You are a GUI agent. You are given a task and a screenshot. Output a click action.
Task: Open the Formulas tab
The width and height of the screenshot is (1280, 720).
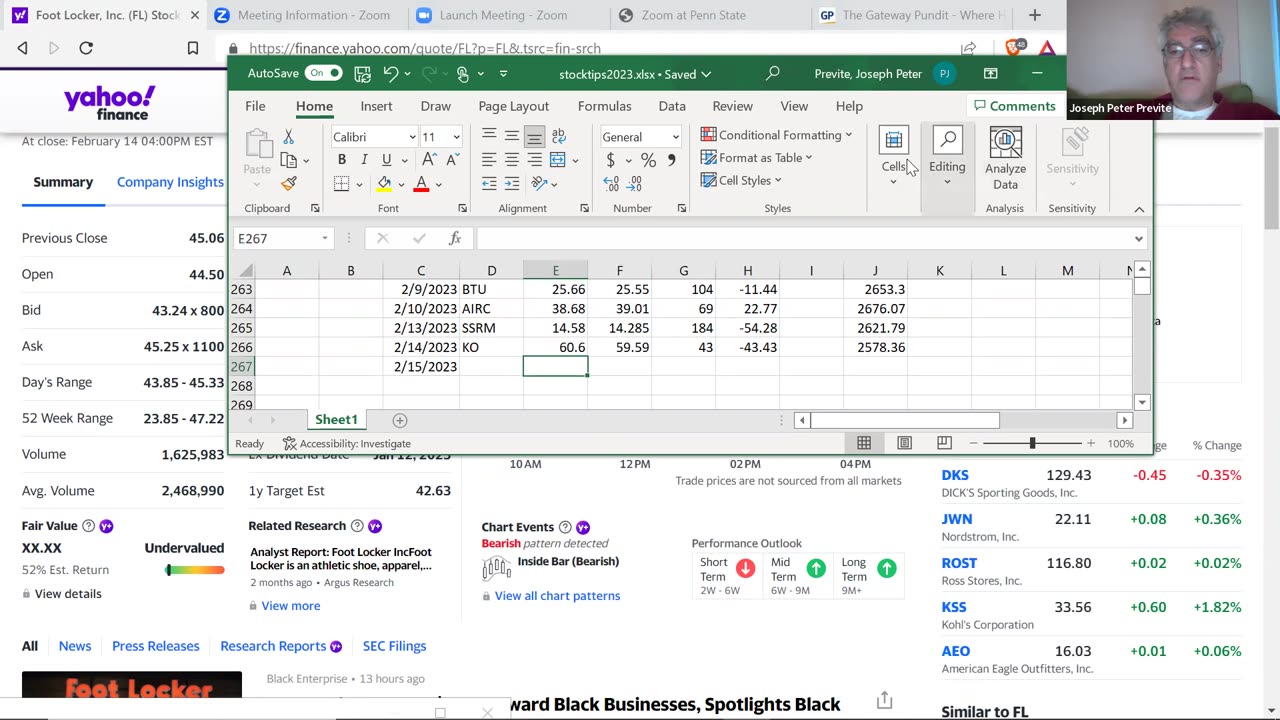point(604,106)
